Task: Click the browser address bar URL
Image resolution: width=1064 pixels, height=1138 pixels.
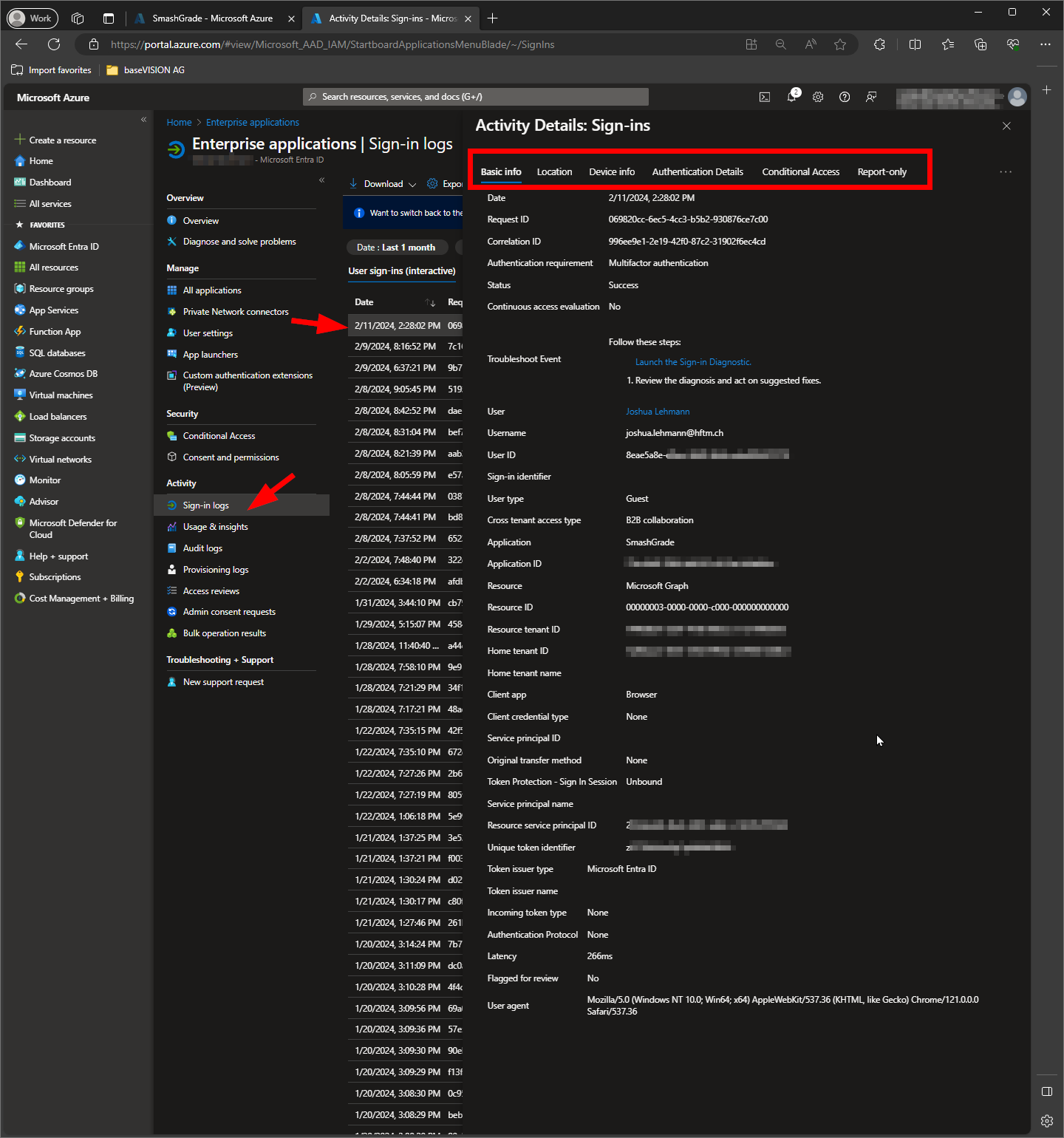Action: (x=332, y=44)
